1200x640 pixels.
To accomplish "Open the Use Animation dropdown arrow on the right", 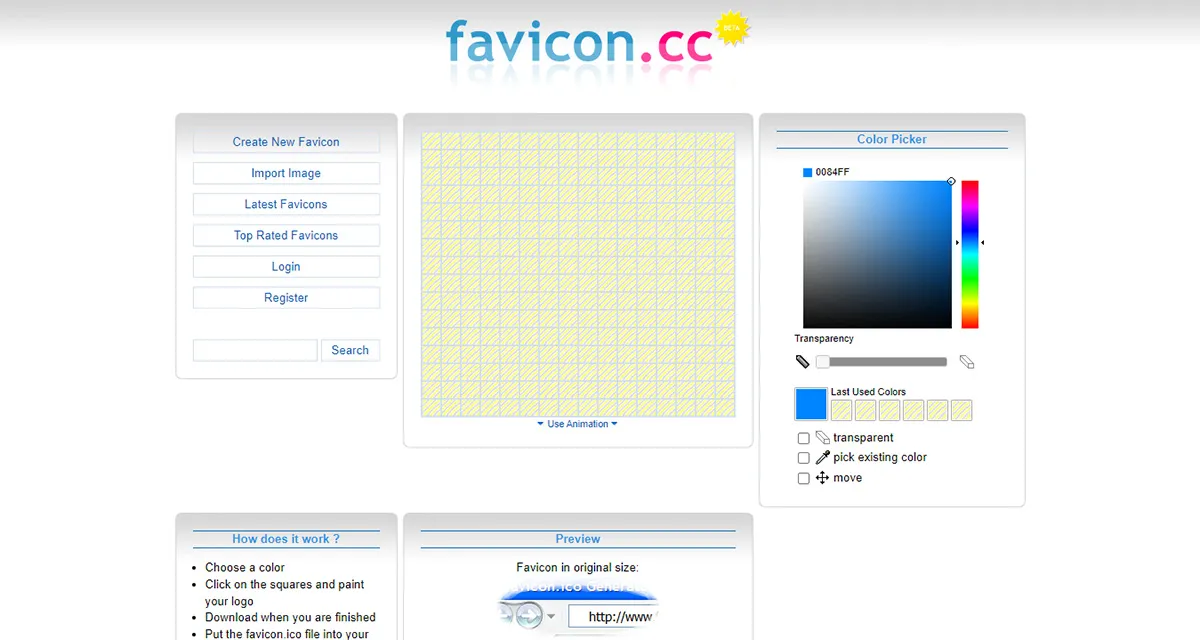I will click(616, 423).
